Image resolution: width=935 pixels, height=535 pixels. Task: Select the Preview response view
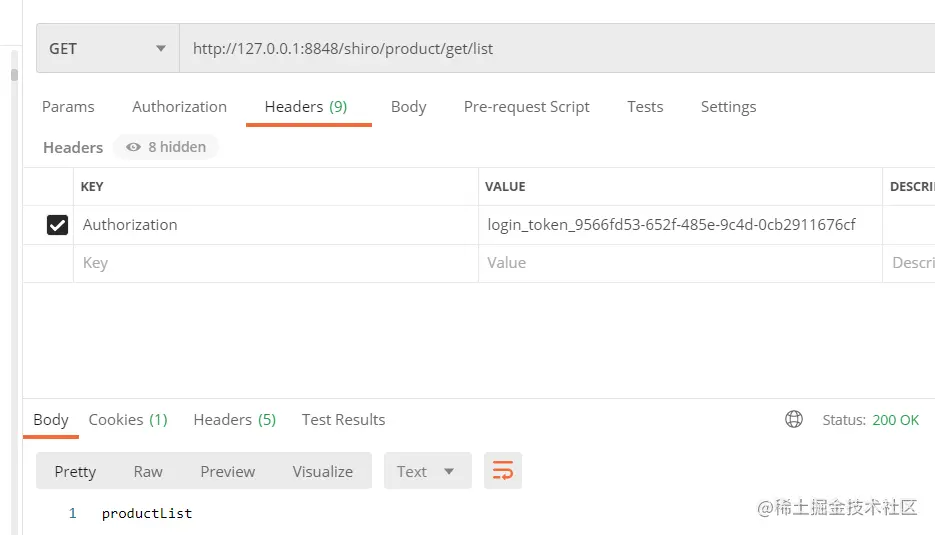click(x=228, y=471)
